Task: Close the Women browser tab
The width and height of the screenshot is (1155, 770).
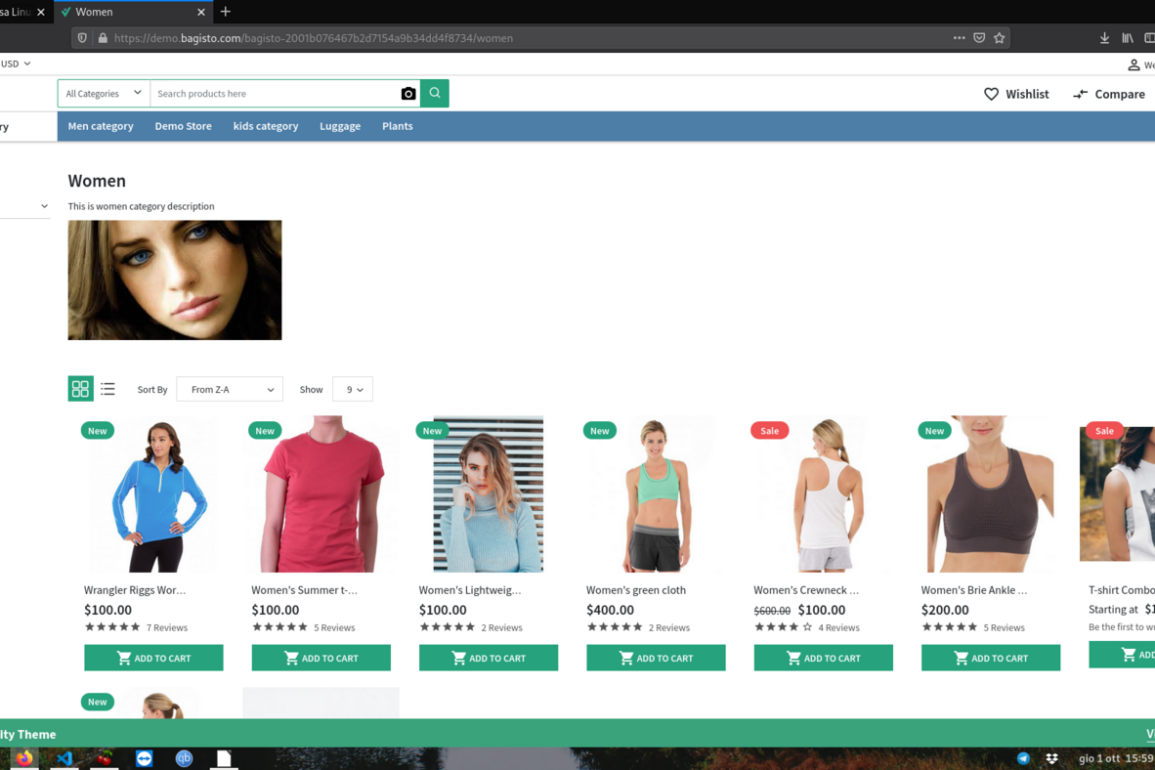Action: (x=201, y=13)
